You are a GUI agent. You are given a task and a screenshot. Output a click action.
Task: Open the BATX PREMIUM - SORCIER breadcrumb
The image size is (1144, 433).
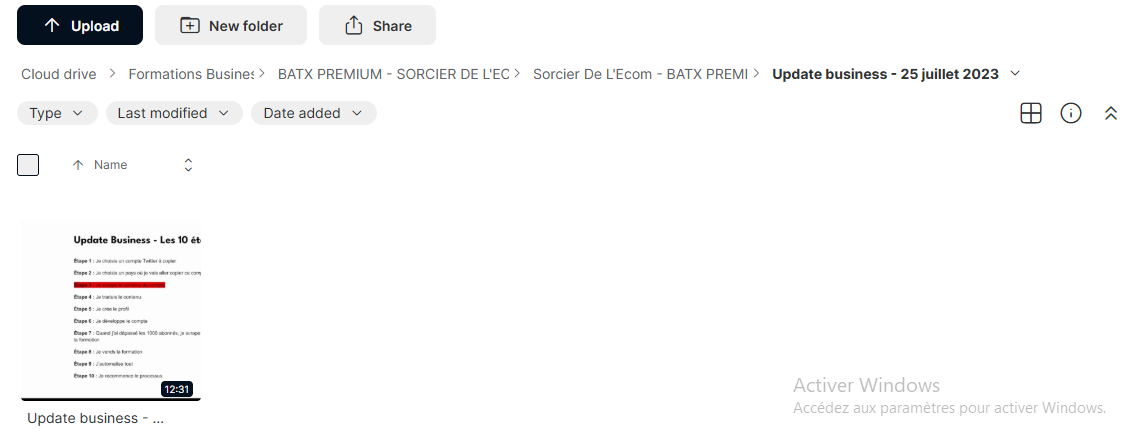tap(393, 74)
